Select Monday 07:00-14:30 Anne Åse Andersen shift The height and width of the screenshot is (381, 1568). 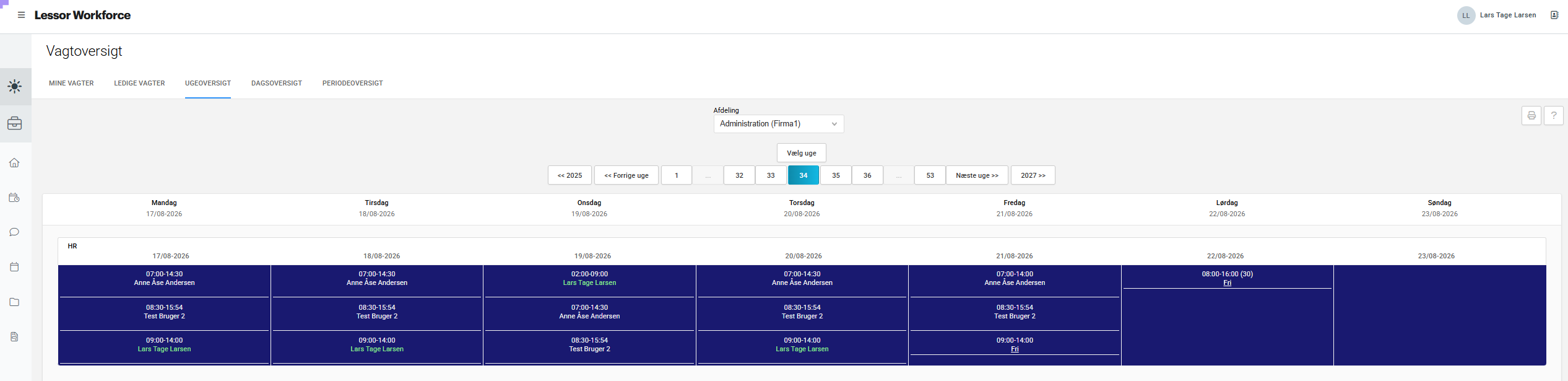[164, 281]
